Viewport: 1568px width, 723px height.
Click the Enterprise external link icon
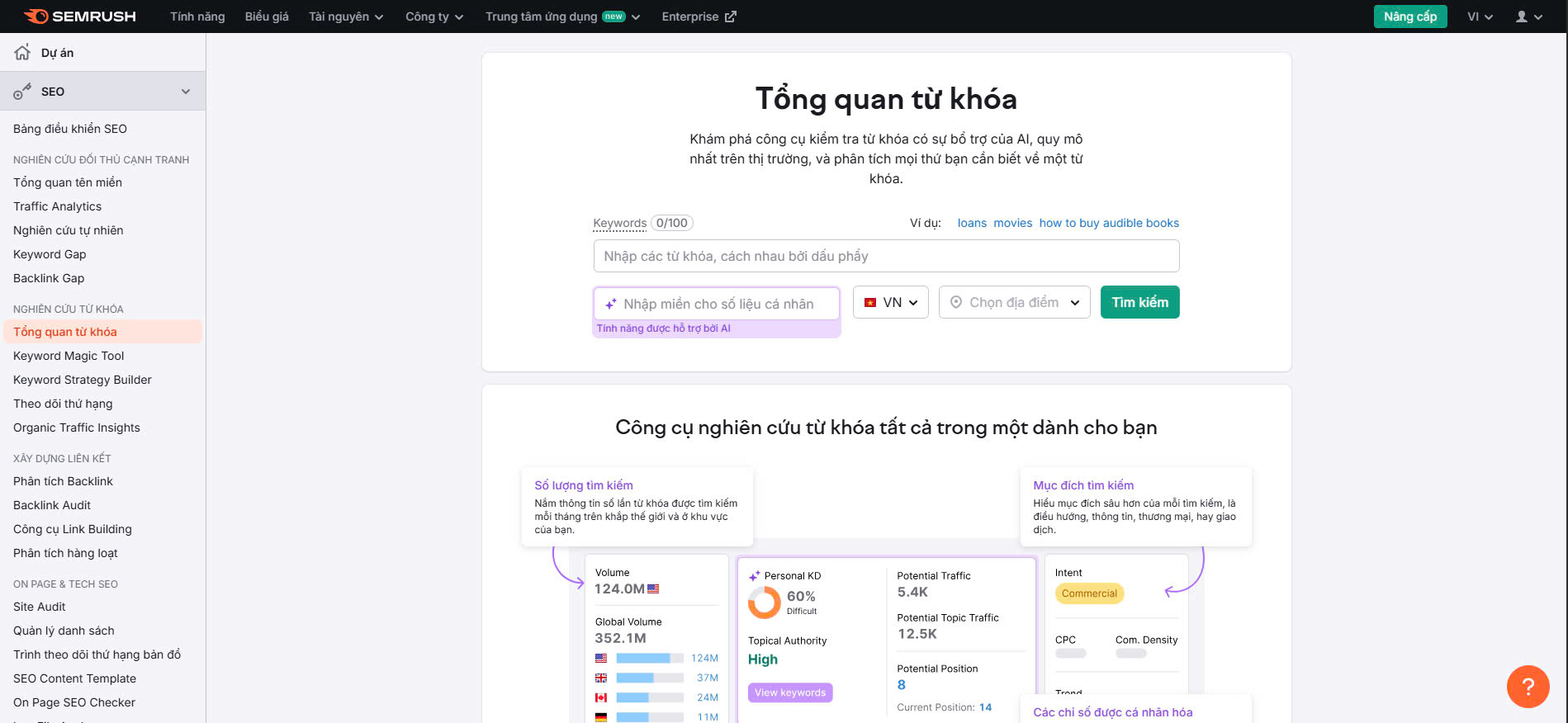730,17
